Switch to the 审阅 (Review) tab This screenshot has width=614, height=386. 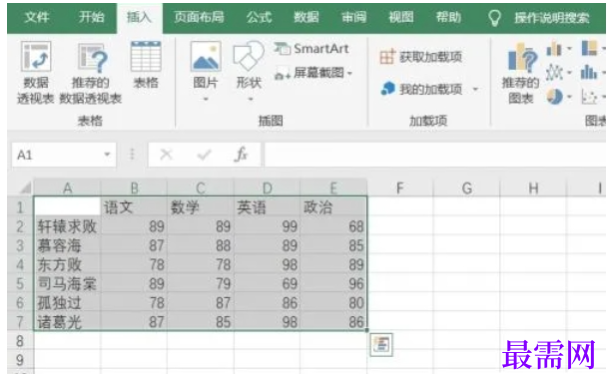coord(354,17)
